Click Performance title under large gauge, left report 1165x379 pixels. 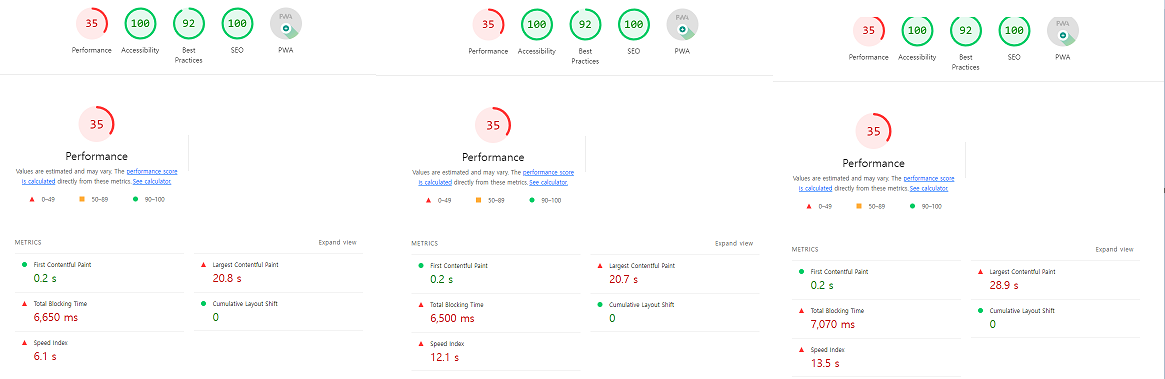(x=97, y=157)
